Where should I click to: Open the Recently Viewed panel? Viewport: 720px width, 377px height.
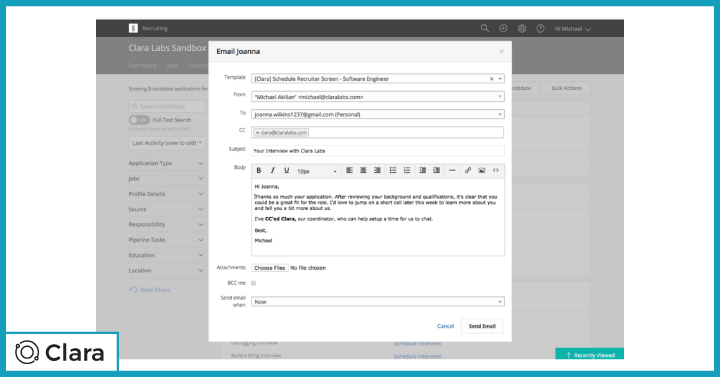tap(590, 354)
